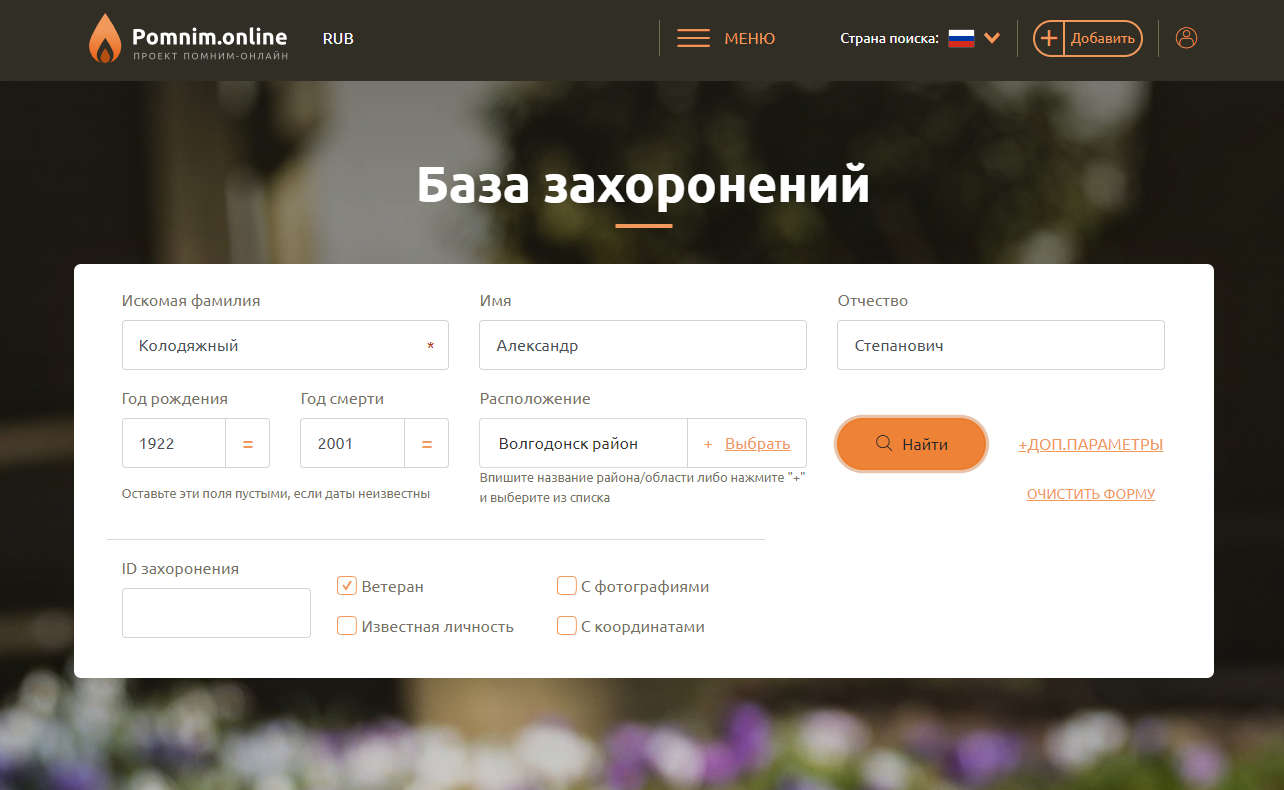
Task: Click the Pomnim.online flame logo
Action: (x=104, y=40)
